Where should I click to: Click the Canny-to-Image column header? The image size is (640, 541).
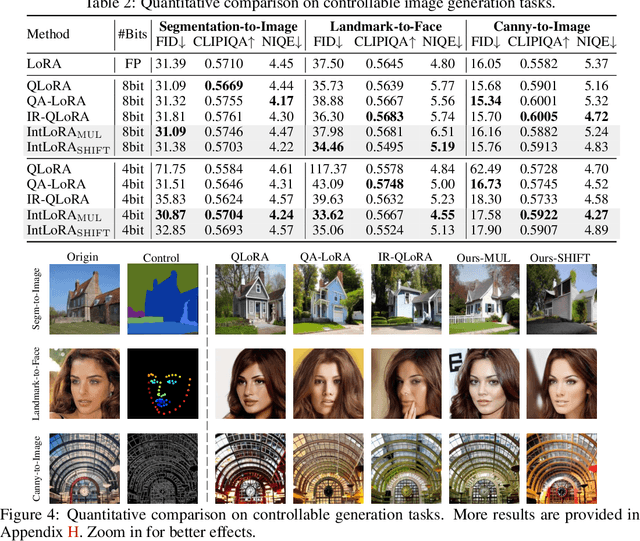coord(542,27)
